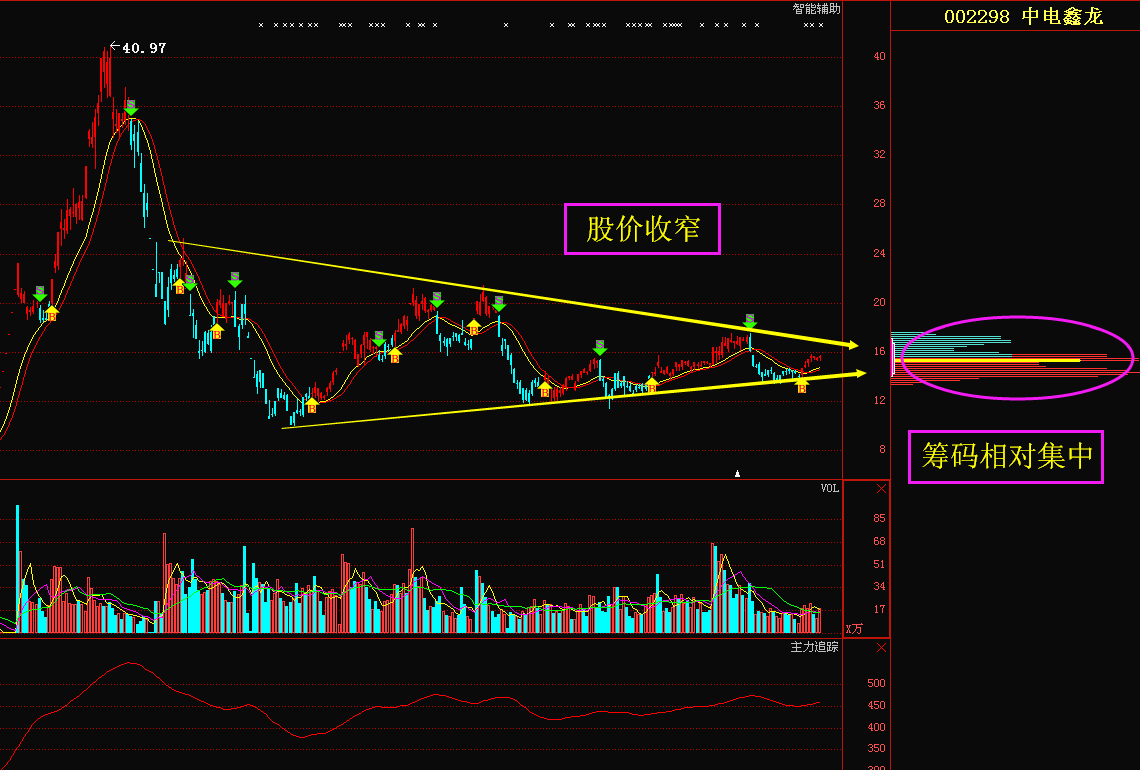Click the leftmost yellow buy marker
Viewport: 1140px width, 770px height.
pyautogui.click(x=52, y=313)
